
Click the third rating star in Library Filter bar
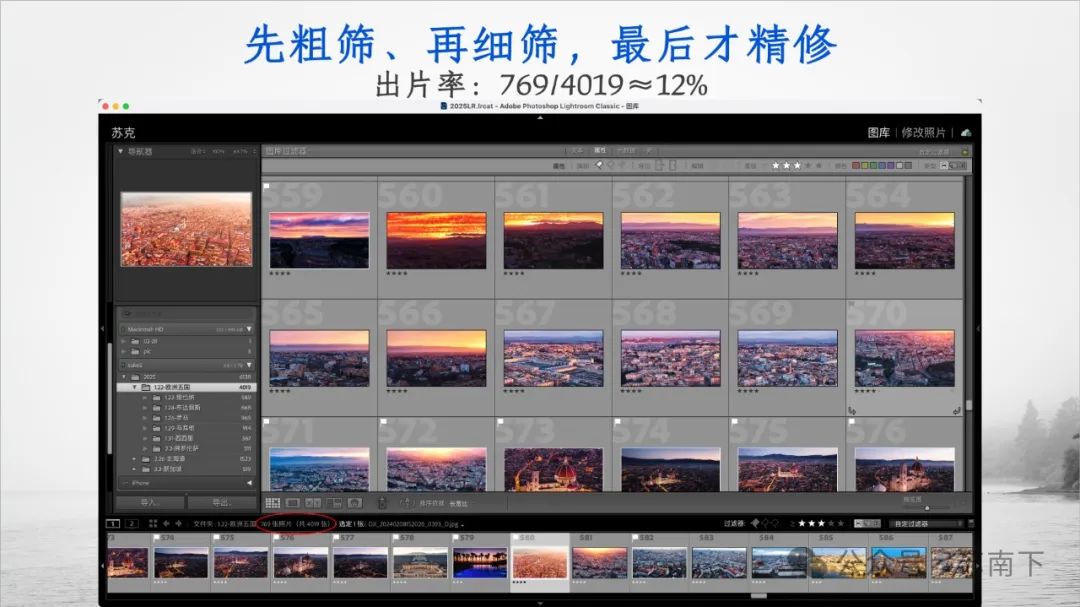pyautogui.click(x=797, y=165)
